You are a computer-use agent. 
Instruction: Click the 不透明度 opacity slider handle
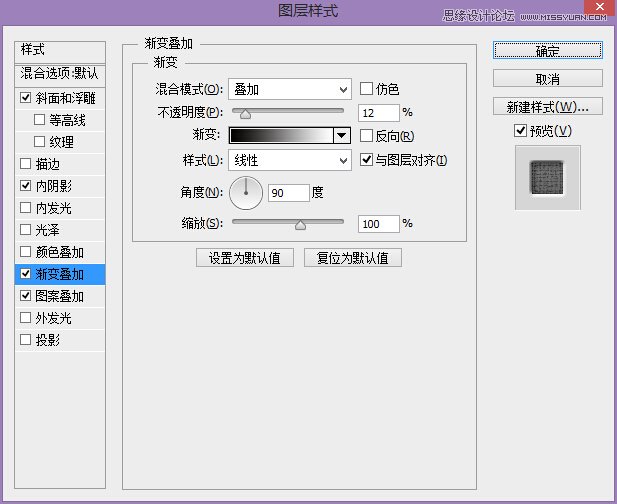point(245,114)
